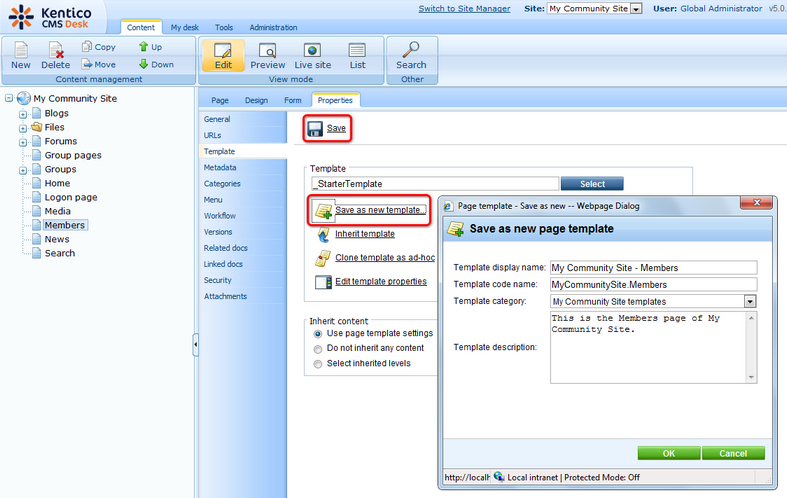Click the Edit template properties link
This screenshot has height=498, width=787.
pyautogui.click(x=381, y=282)
